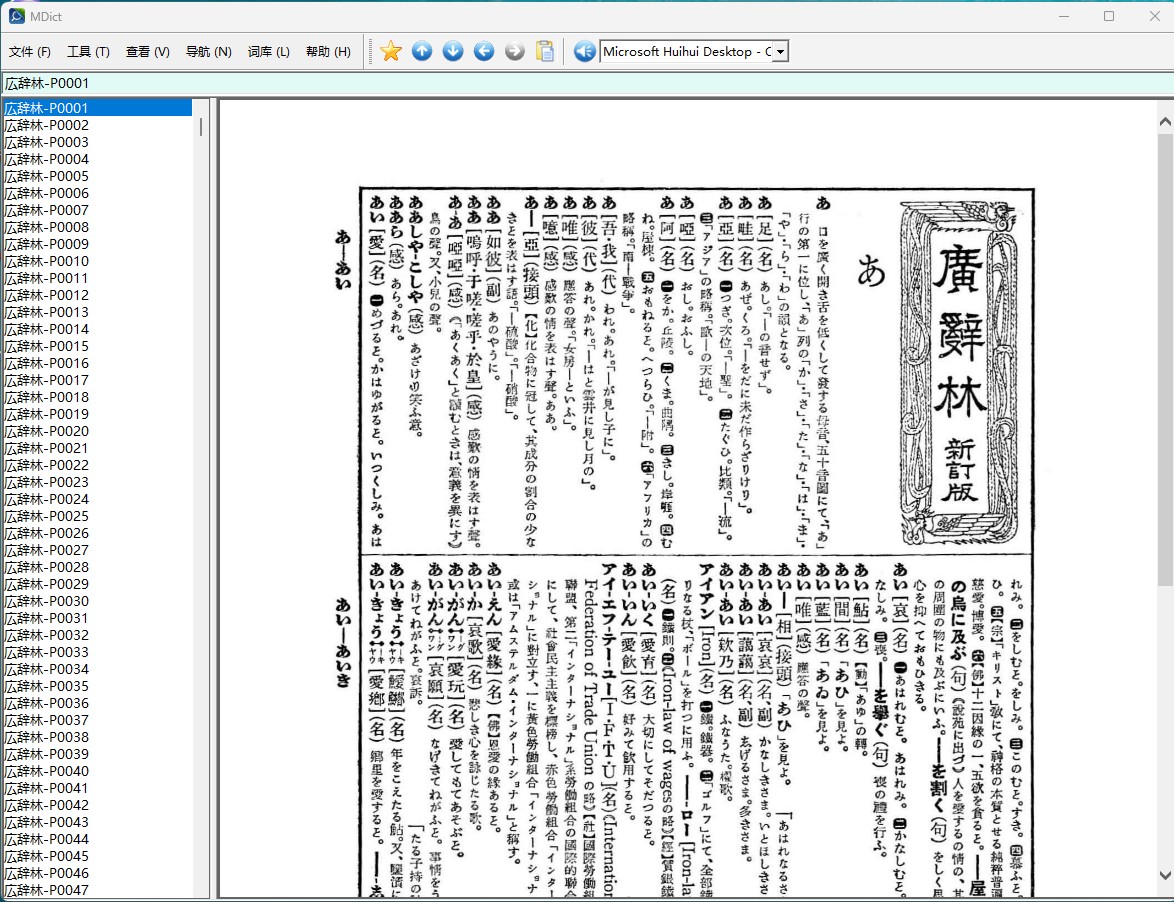Image resolution: width=1174 pixels, height=902 pixels.
Task: Select entry 広辞林-P0011 in the list
Action: (97, 278)
